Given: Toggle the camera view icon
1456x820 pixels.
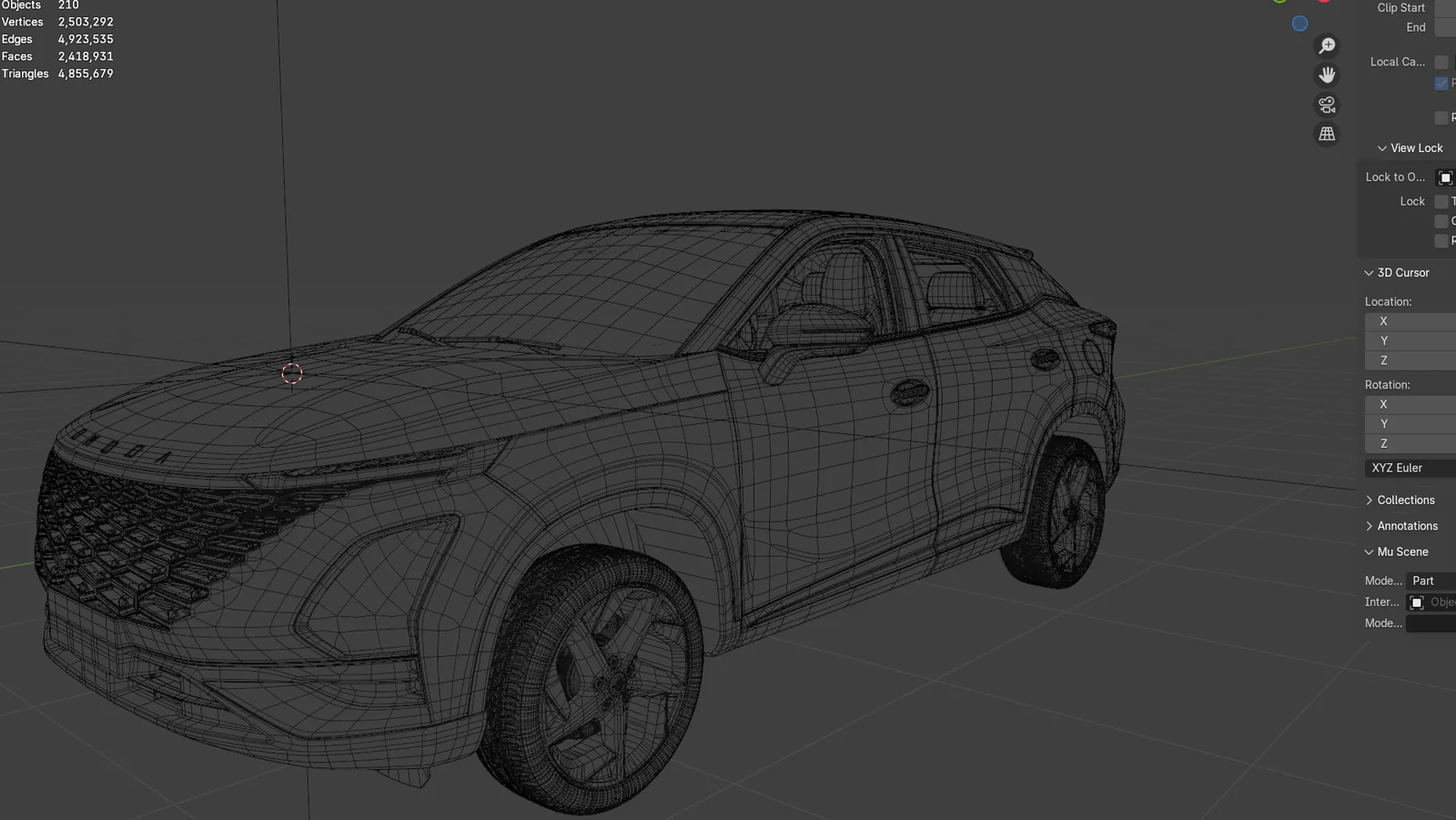Looking at the screenshot, I should coord(1328,105).
